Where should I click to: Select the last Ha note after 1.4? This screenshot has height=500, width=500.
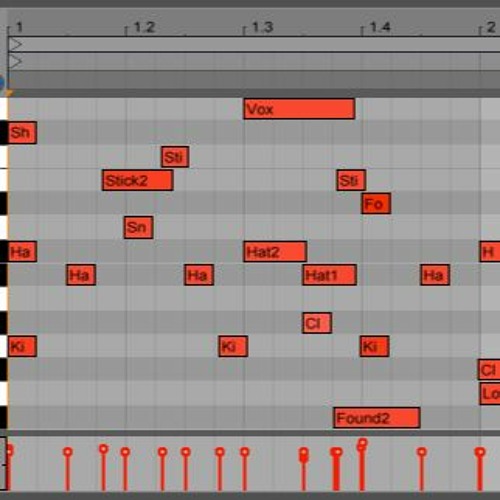pos(435,275)
